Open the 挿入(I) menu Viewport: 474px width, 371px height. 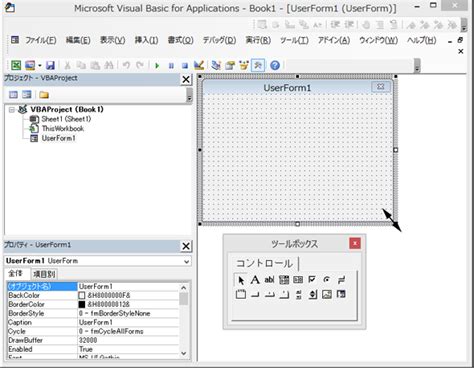click(146, 40)
